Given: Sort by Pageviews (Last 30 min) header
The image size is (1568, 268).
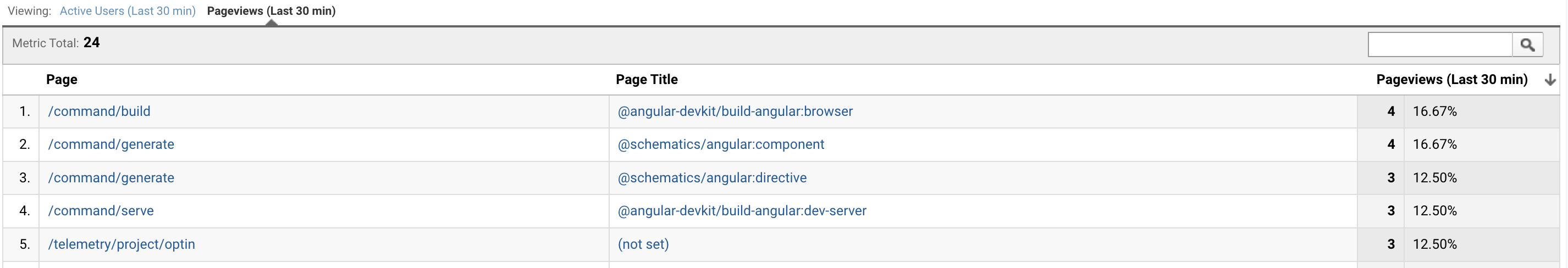Looking at the screenshot, I should pos(1452,80).
